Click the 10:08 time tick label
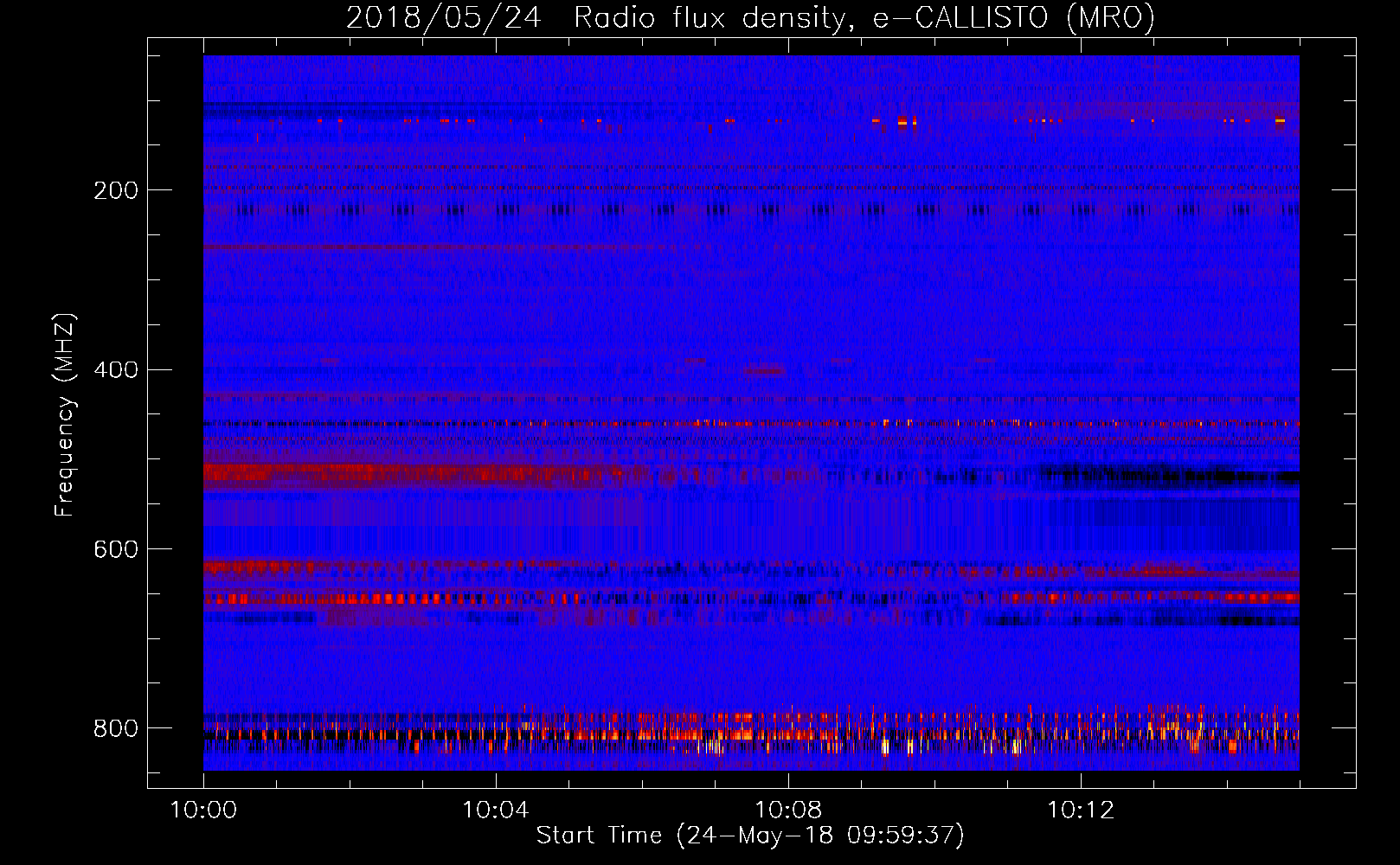1400x865 pixels. [787, 810]
